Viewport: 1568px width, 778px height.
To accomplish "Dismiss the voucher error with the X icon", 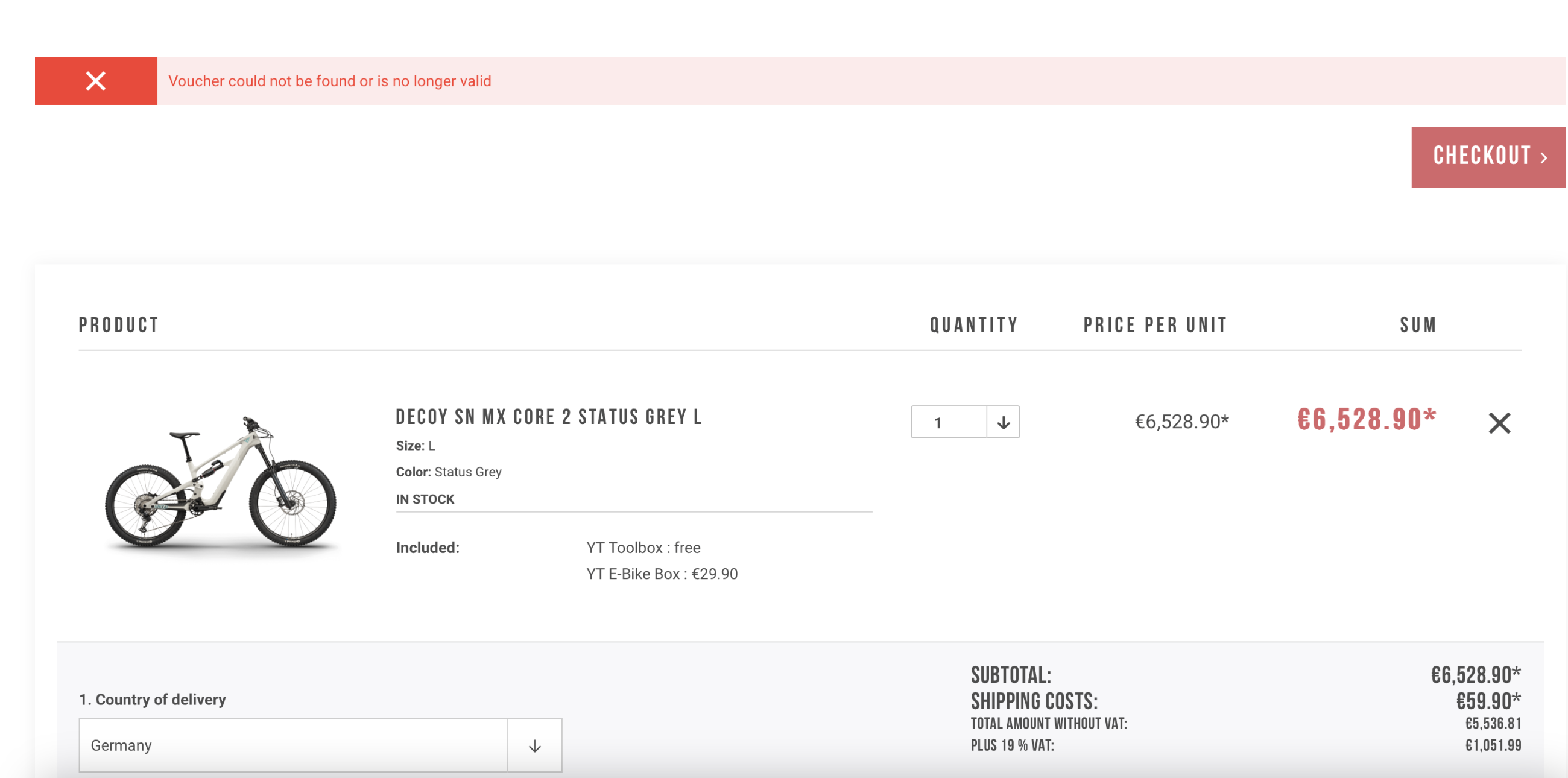I will 95,81.
